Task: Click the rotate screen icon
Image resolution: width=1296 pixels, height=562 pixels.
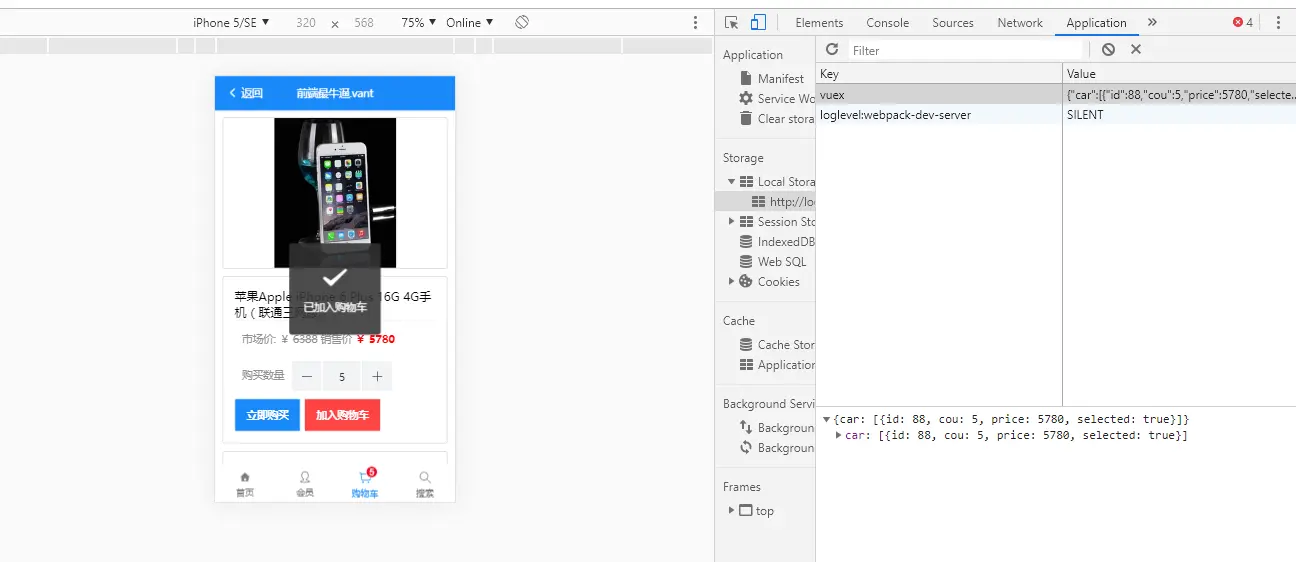Action: [522, 22]
